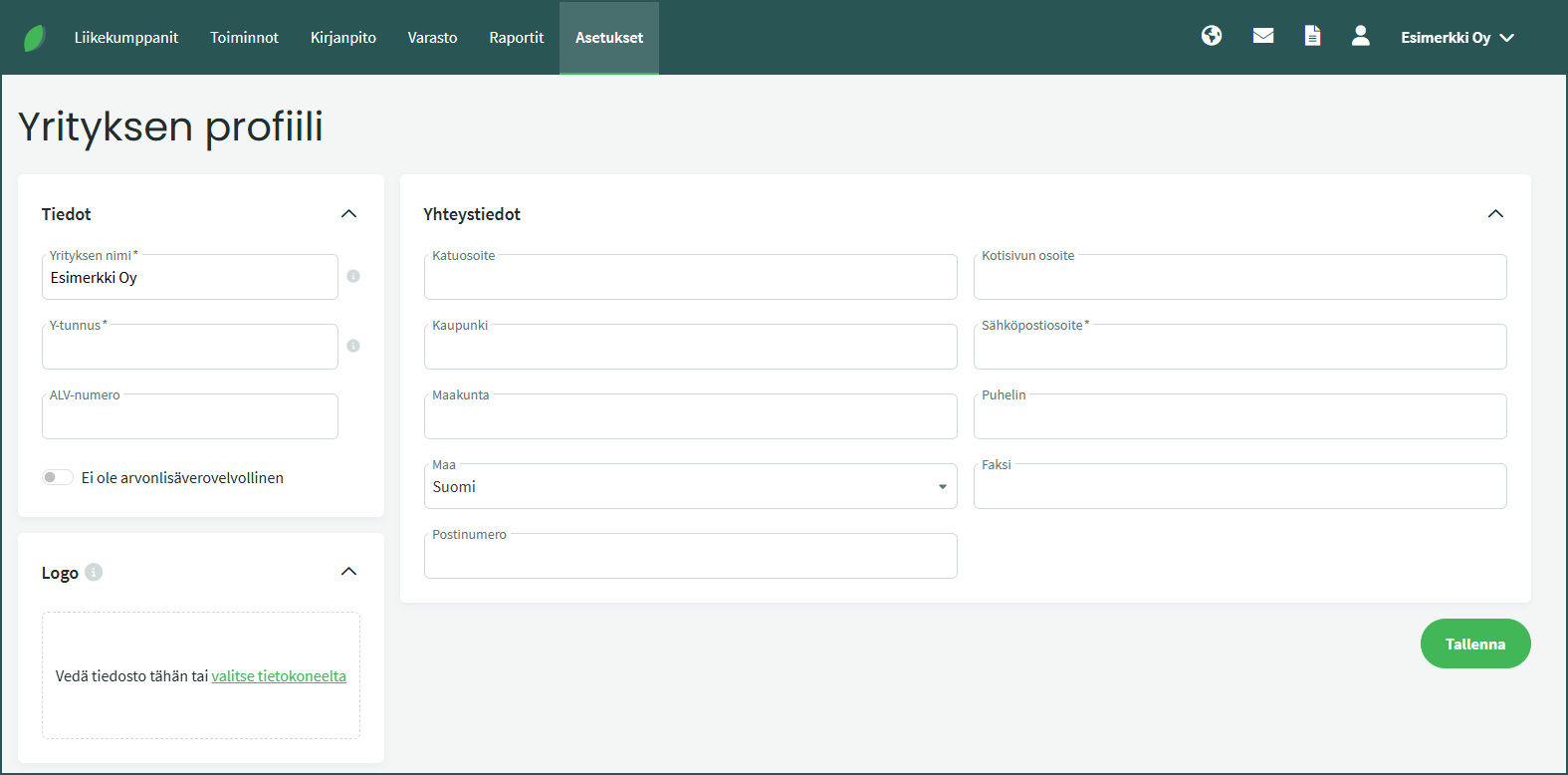The height and width of the screenshot is (775, 1568).
Task: Collapse the Yhteystiedot panel
Action: (1495, 214)
